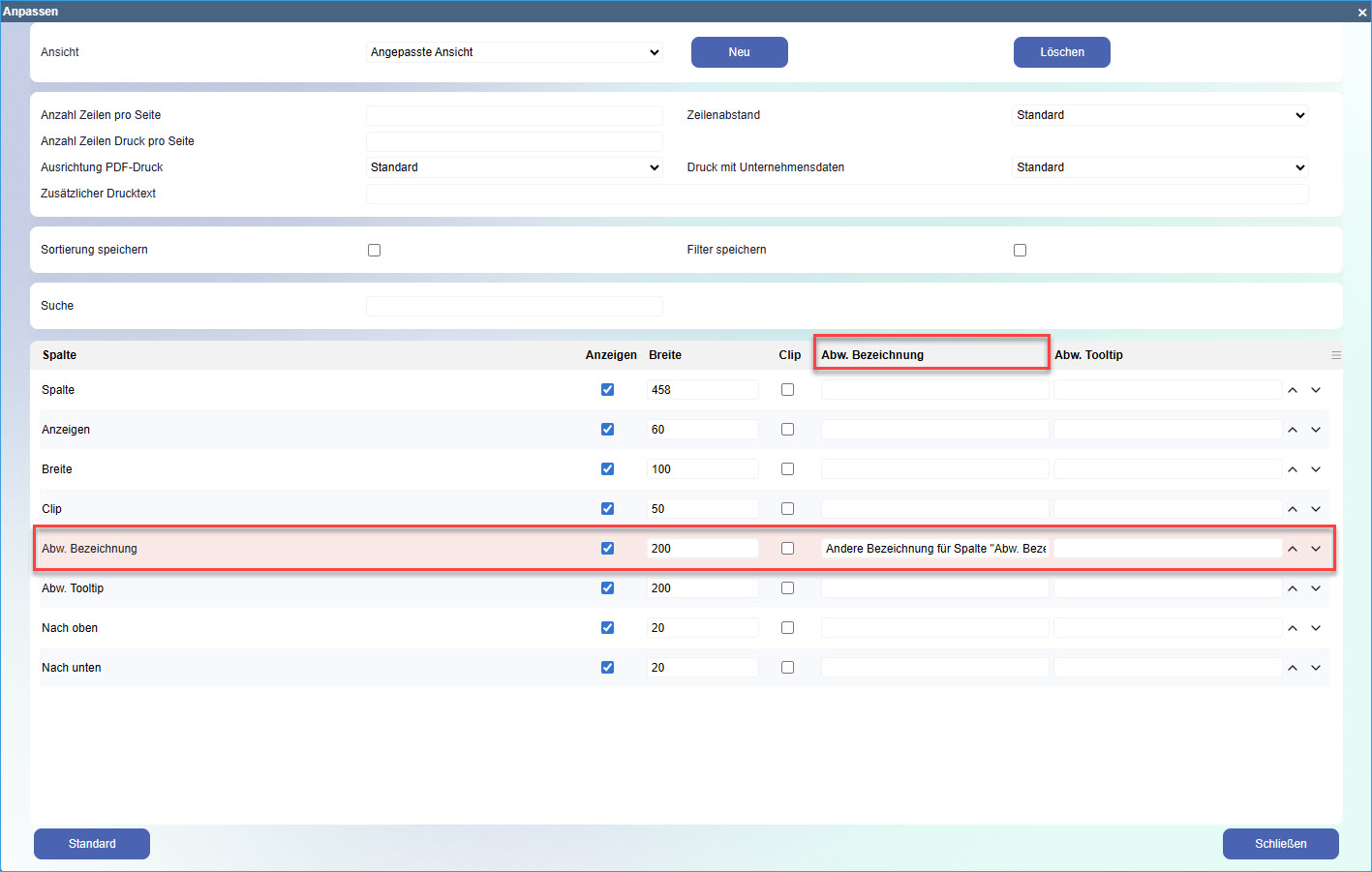Move the Clip row up with arrow
Image resolution: width=1372 pixels, height=872 pixels.
tap(1292, 509)
